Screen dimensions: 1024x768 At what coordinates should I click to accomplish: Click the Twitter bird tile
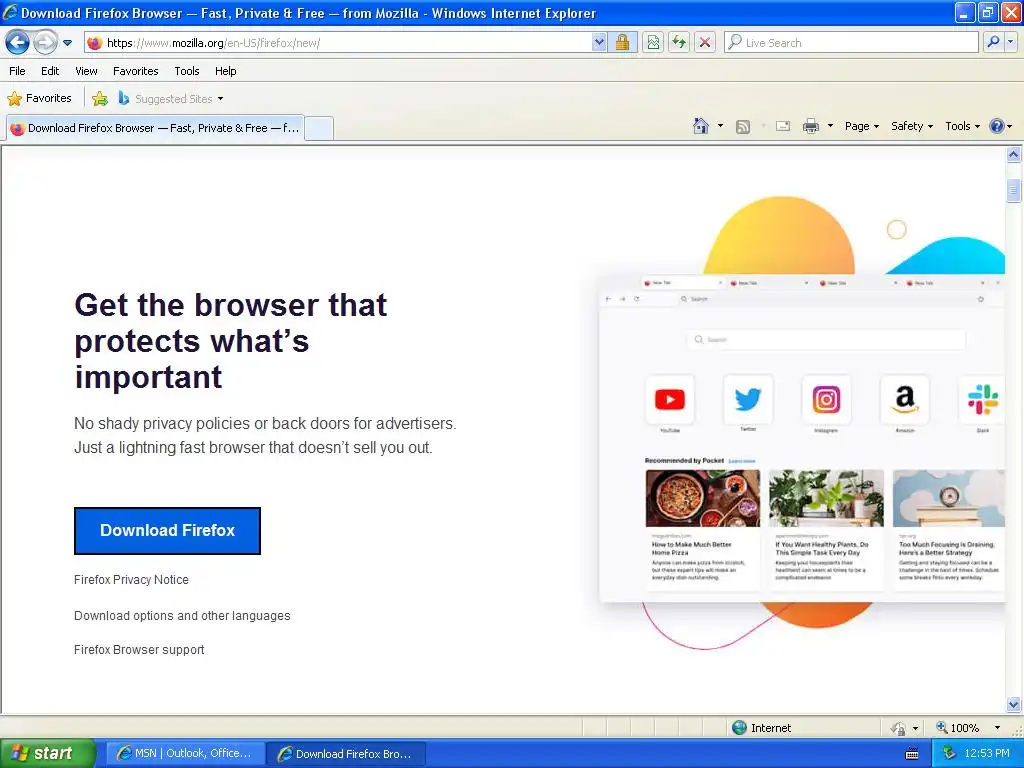[x=748, y=400]
